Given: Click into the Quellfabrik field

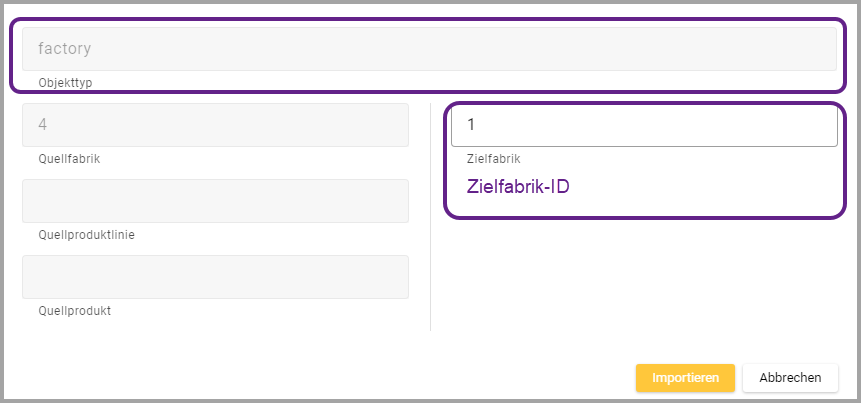Looking at the screenshot, I should pyautogui.click(x=215, y=125).
